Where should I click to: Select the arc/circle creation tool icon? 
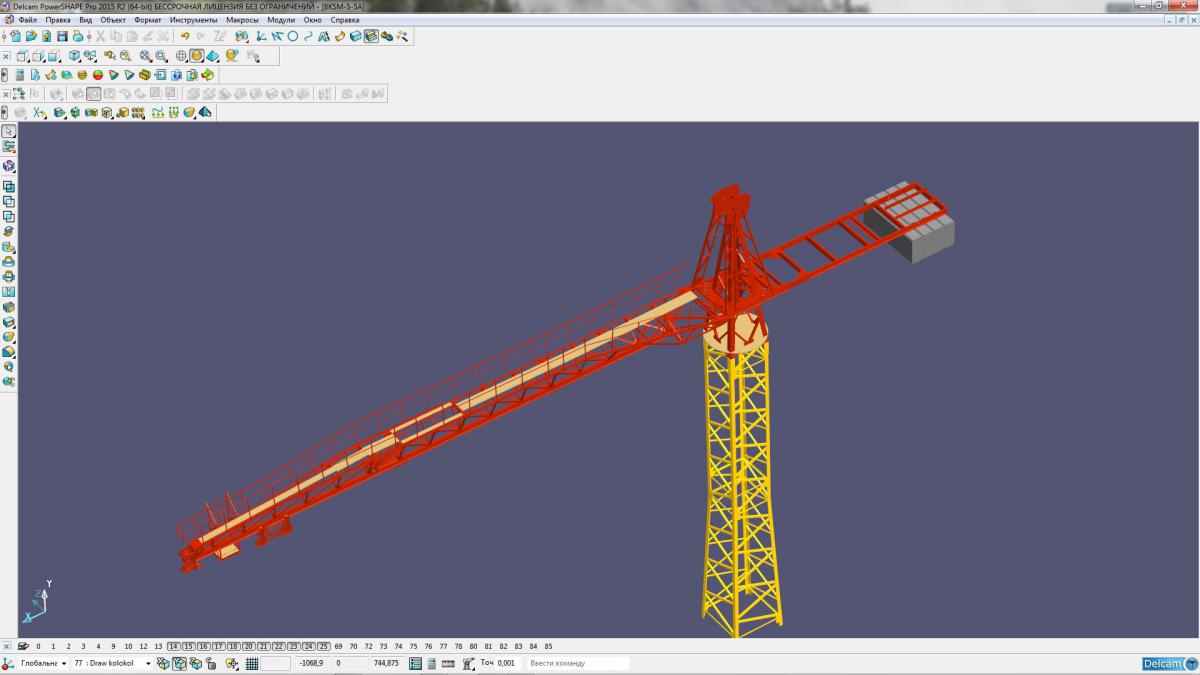click(293, 36)
